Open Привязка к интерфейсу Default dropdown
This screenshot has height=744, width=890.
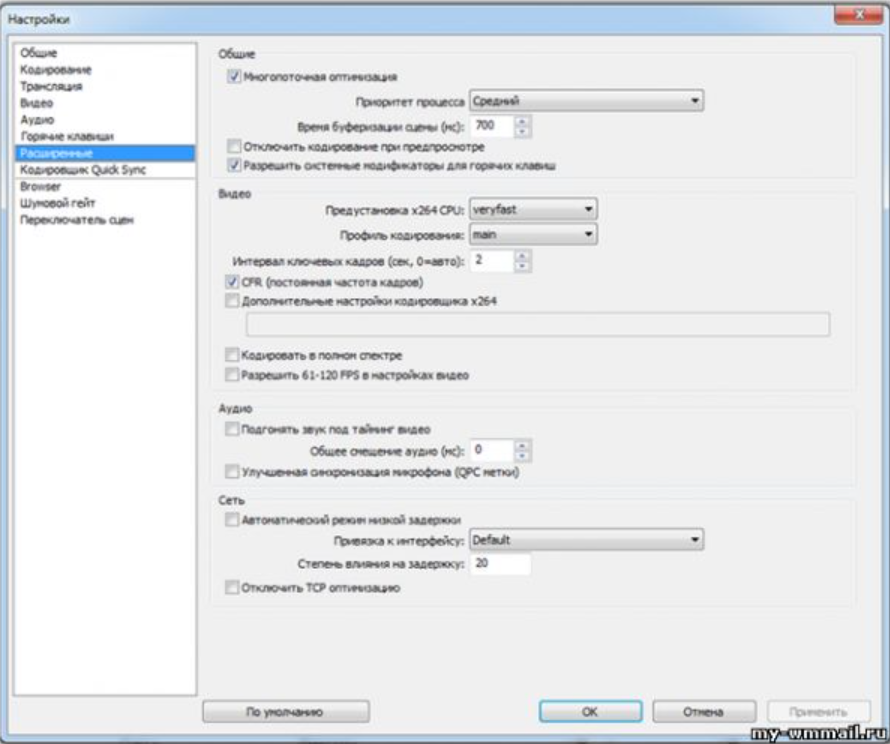tap(586, 540)
